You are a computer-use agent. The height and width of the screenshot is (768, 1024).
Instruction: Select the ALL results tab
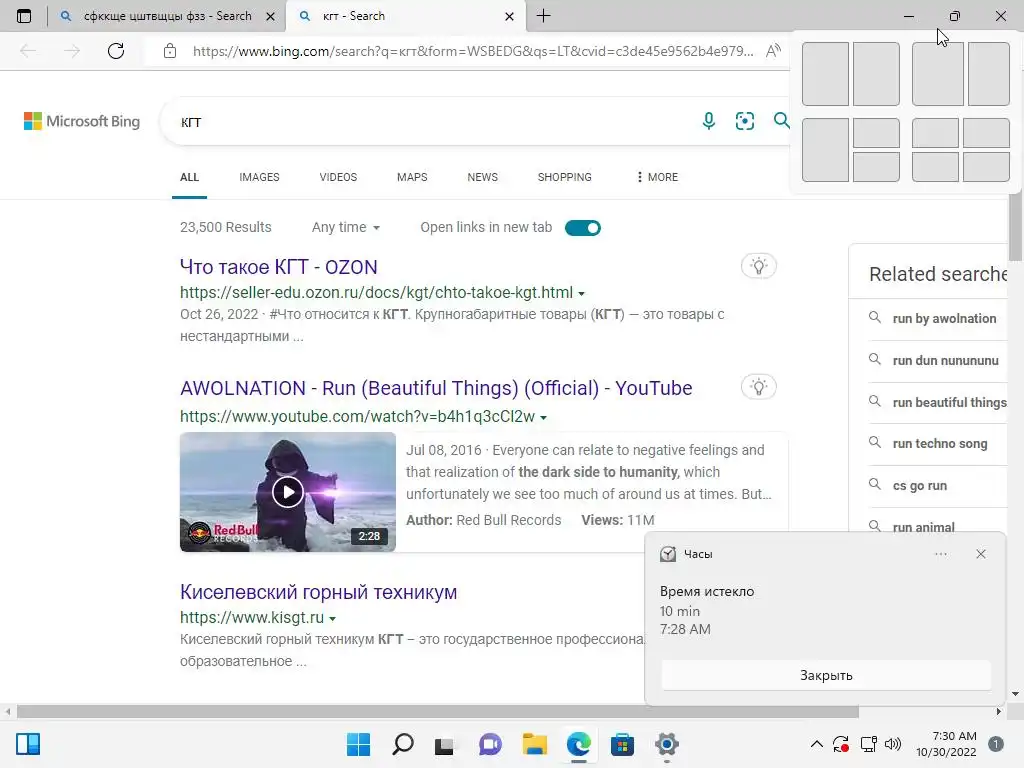point(189,177)
